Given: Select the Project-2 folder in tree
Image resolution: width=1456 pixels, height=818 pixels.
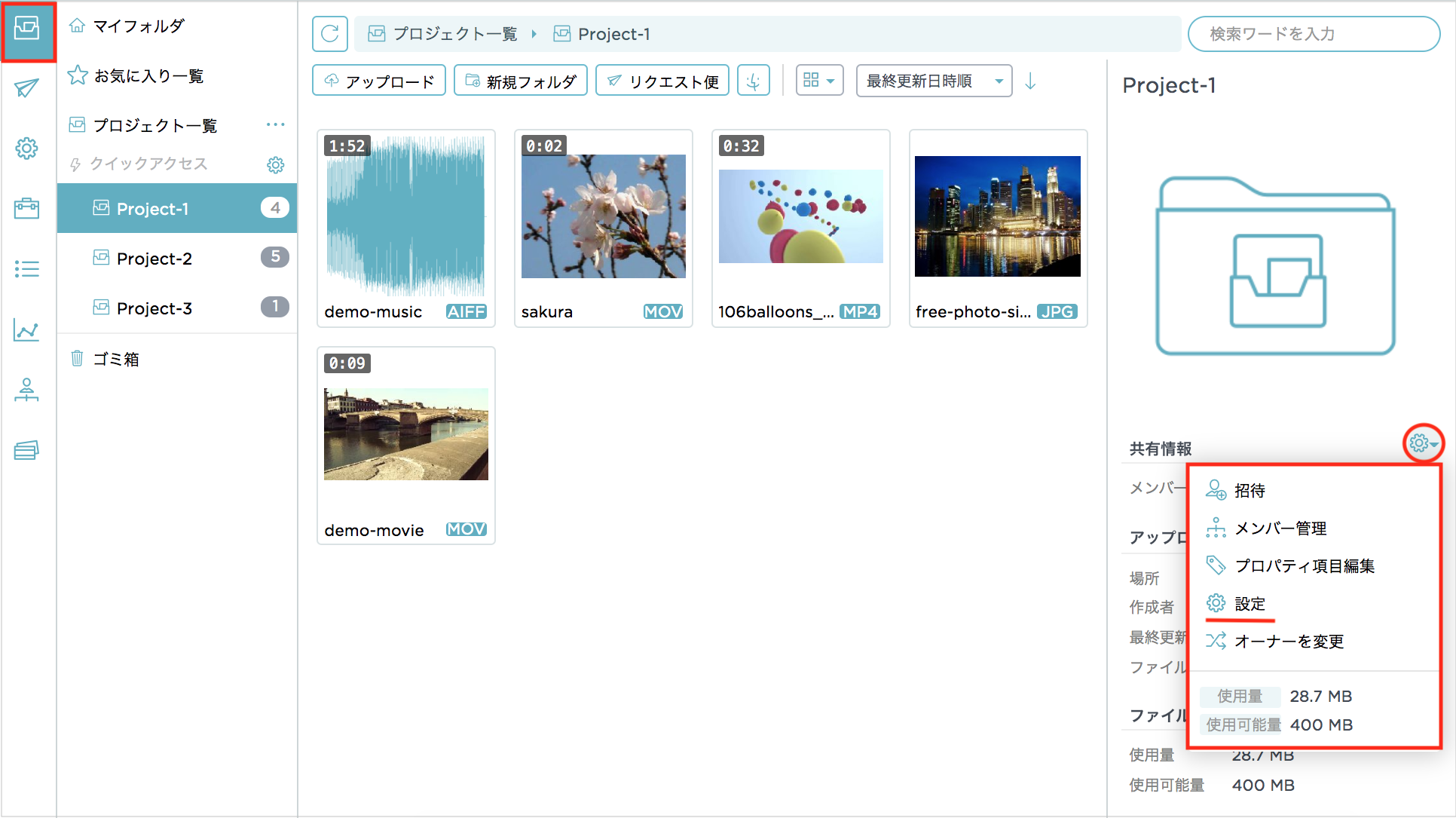Looking at the screenshot, I should 154,259.
